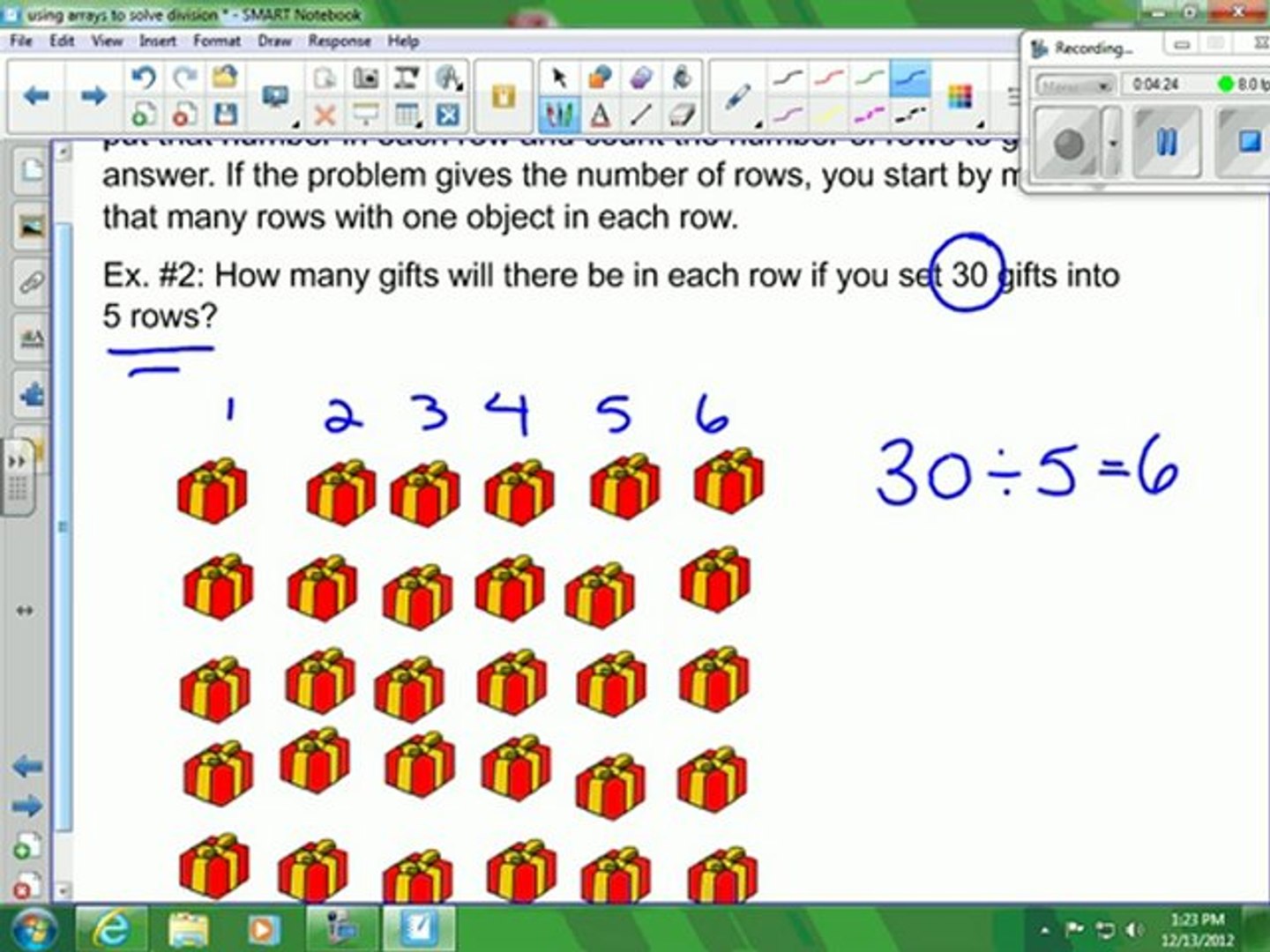Open a Notebook file

[226, 78]
